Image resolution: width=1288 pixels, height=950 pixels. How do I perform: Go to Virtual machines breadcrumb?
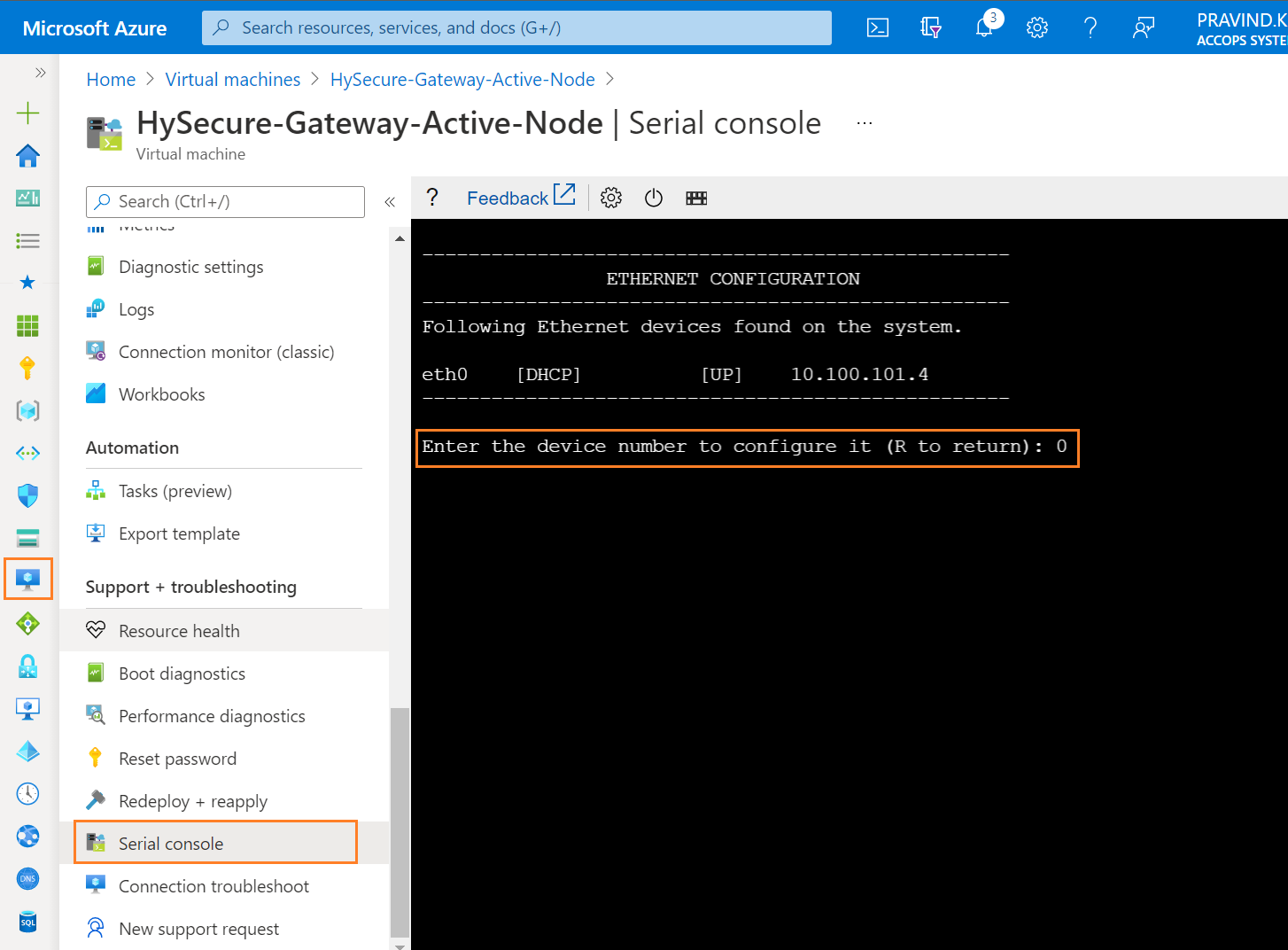(233, 80)
